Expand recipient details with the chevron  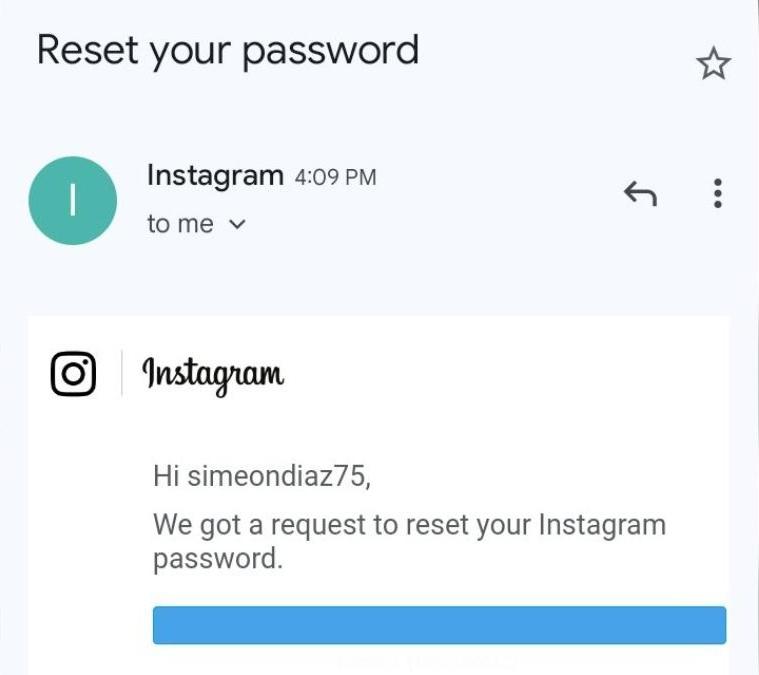pos(237,225)
